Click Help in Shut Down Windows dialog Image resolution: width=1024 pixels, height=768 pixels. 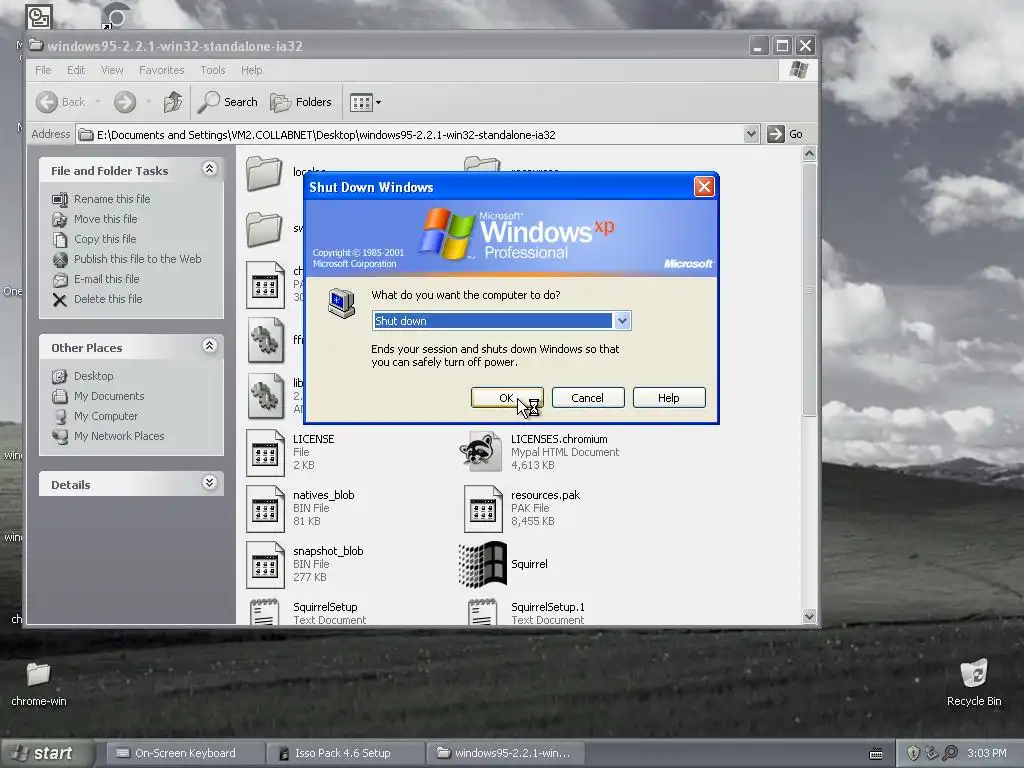coord(669,398)
